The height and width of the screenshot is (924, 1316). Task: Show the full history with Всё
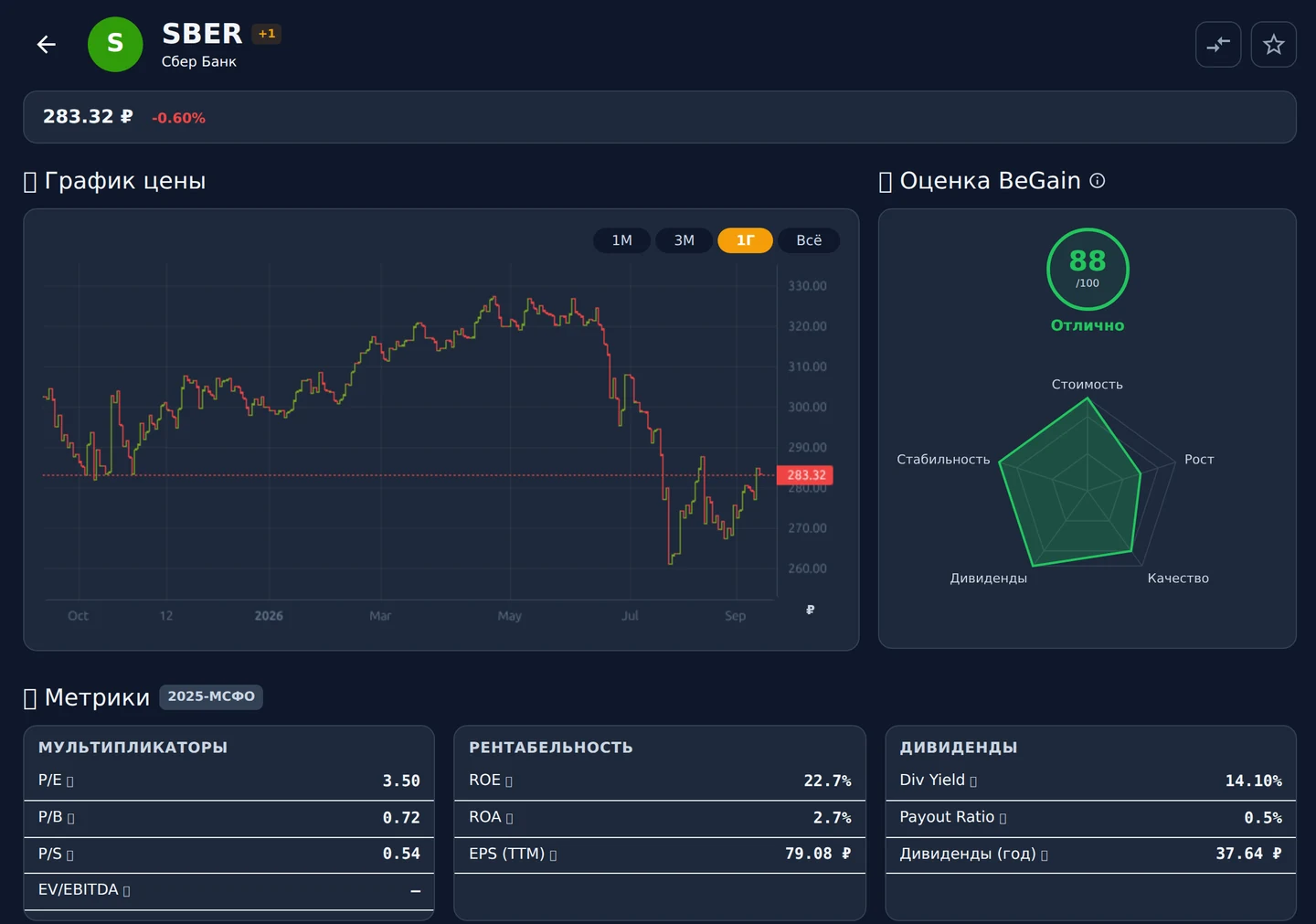pyautogui.click(x=809, y=240)
